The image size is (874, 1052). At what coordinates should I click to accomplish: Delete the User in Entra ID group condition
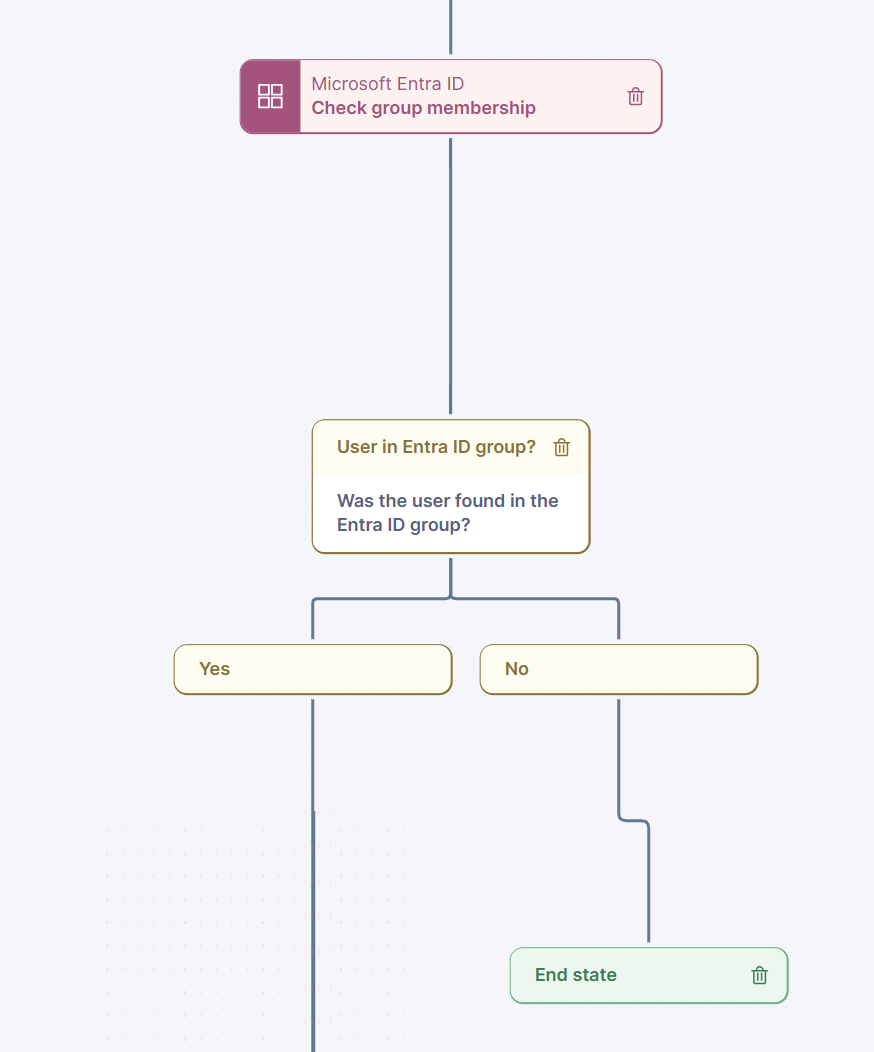[x=562, y=447]
